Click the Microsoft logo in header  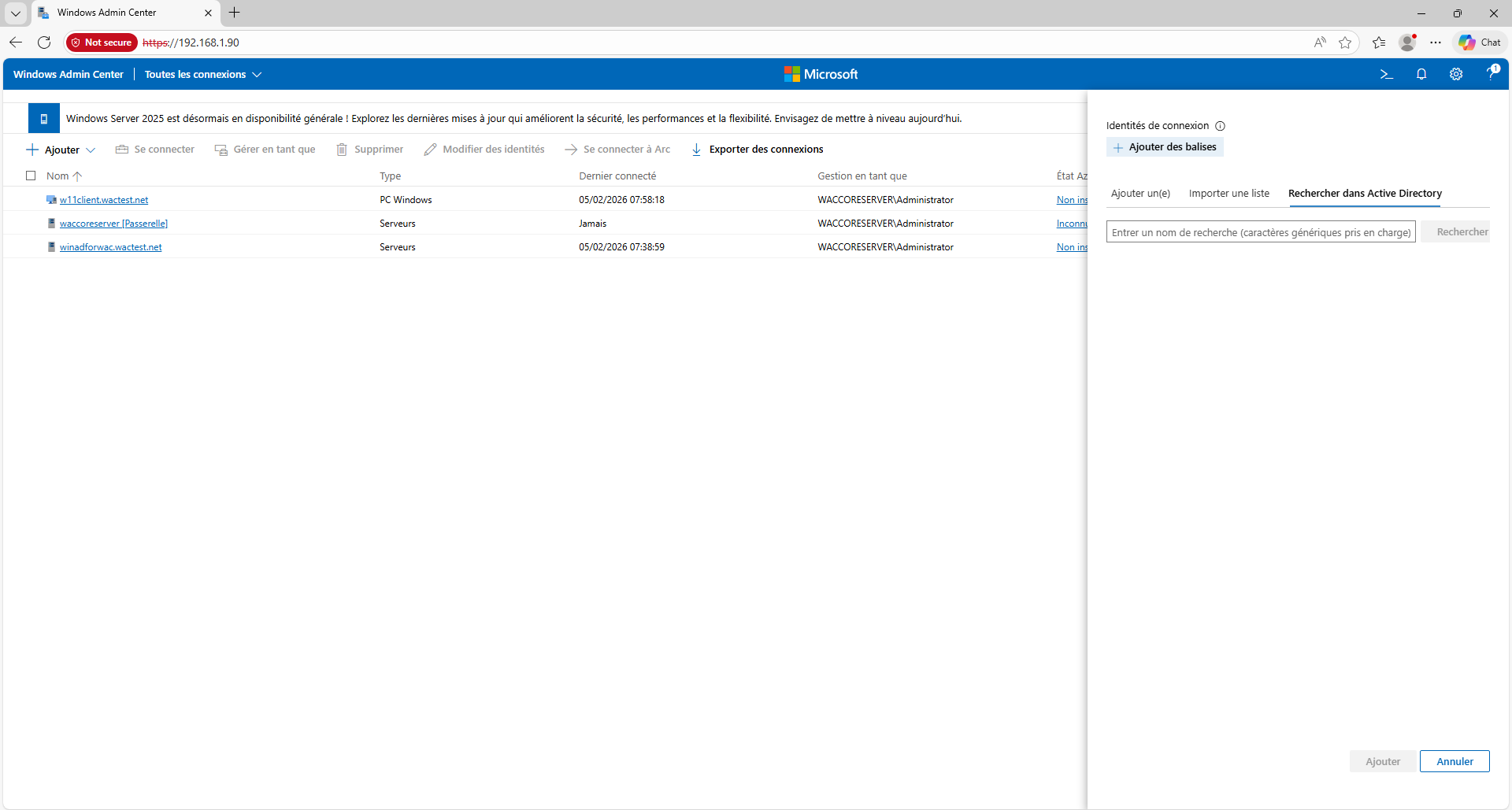point(821,74)
